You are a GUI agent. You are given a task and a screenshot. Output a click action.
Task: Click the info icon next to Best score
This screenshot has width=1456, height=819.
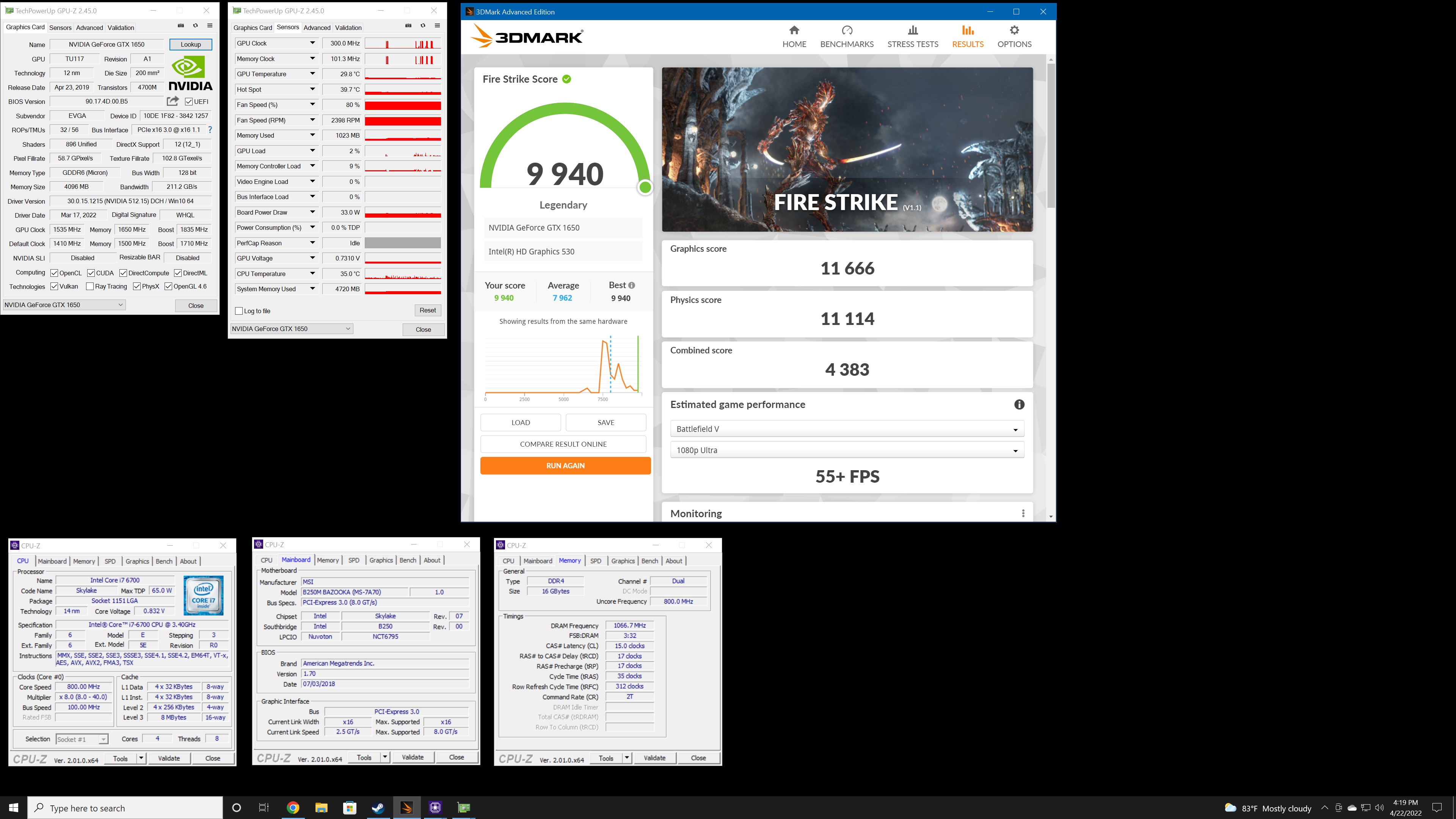[631, 286]
